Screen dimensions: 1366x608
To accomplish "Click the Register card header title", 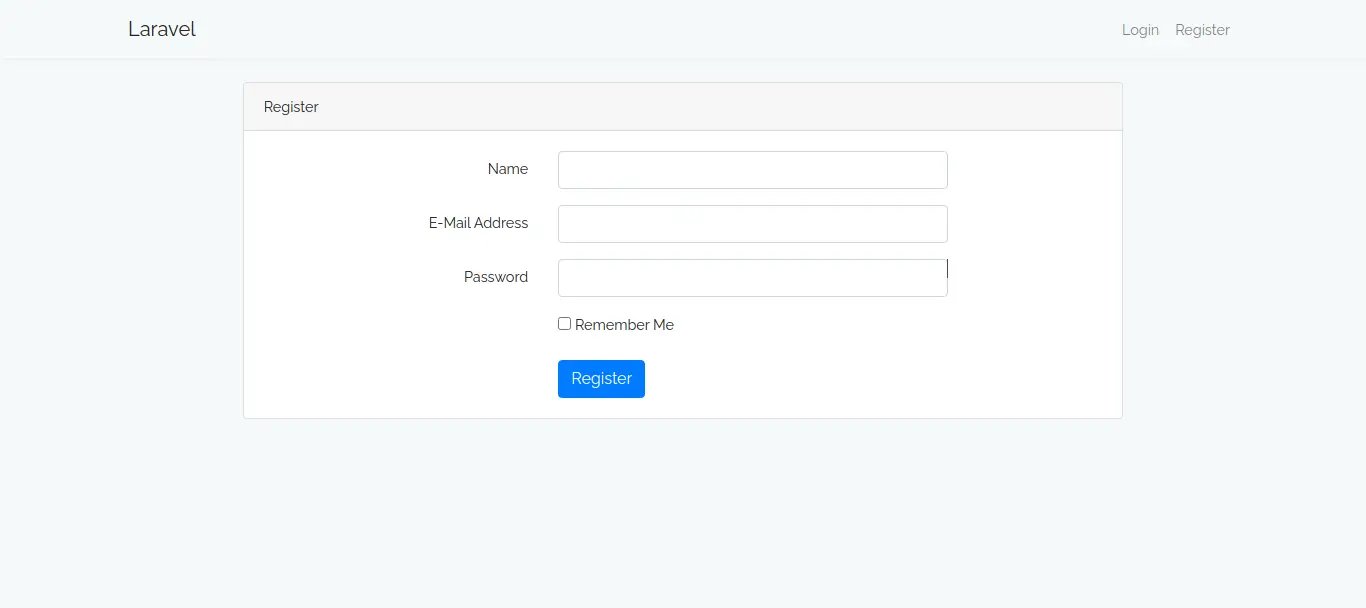I will click(x=291, y=107).
